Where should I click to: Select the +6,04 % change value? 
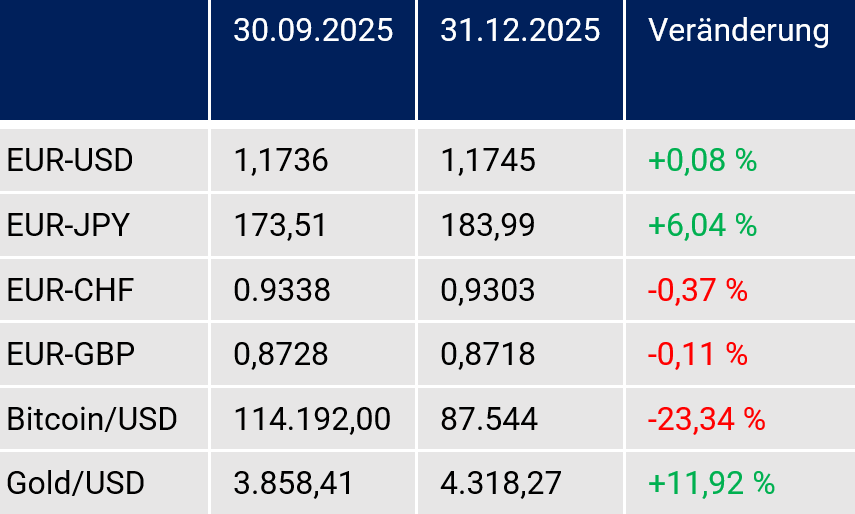(x=702, y=225)
